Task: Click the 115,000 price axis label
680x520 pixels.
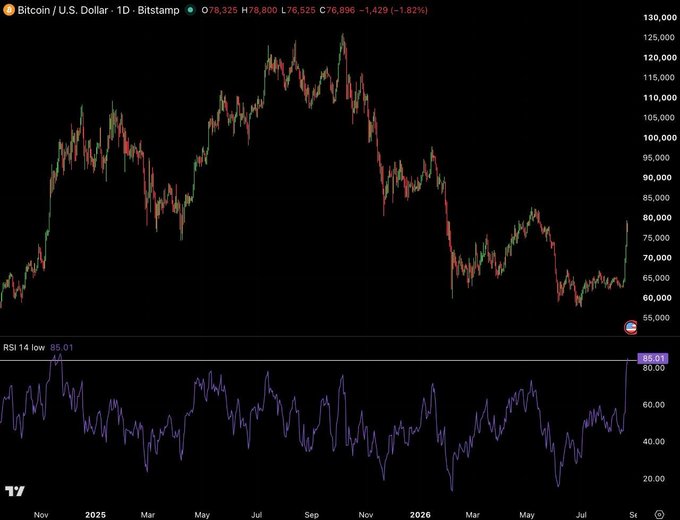Action: point(659,77)
